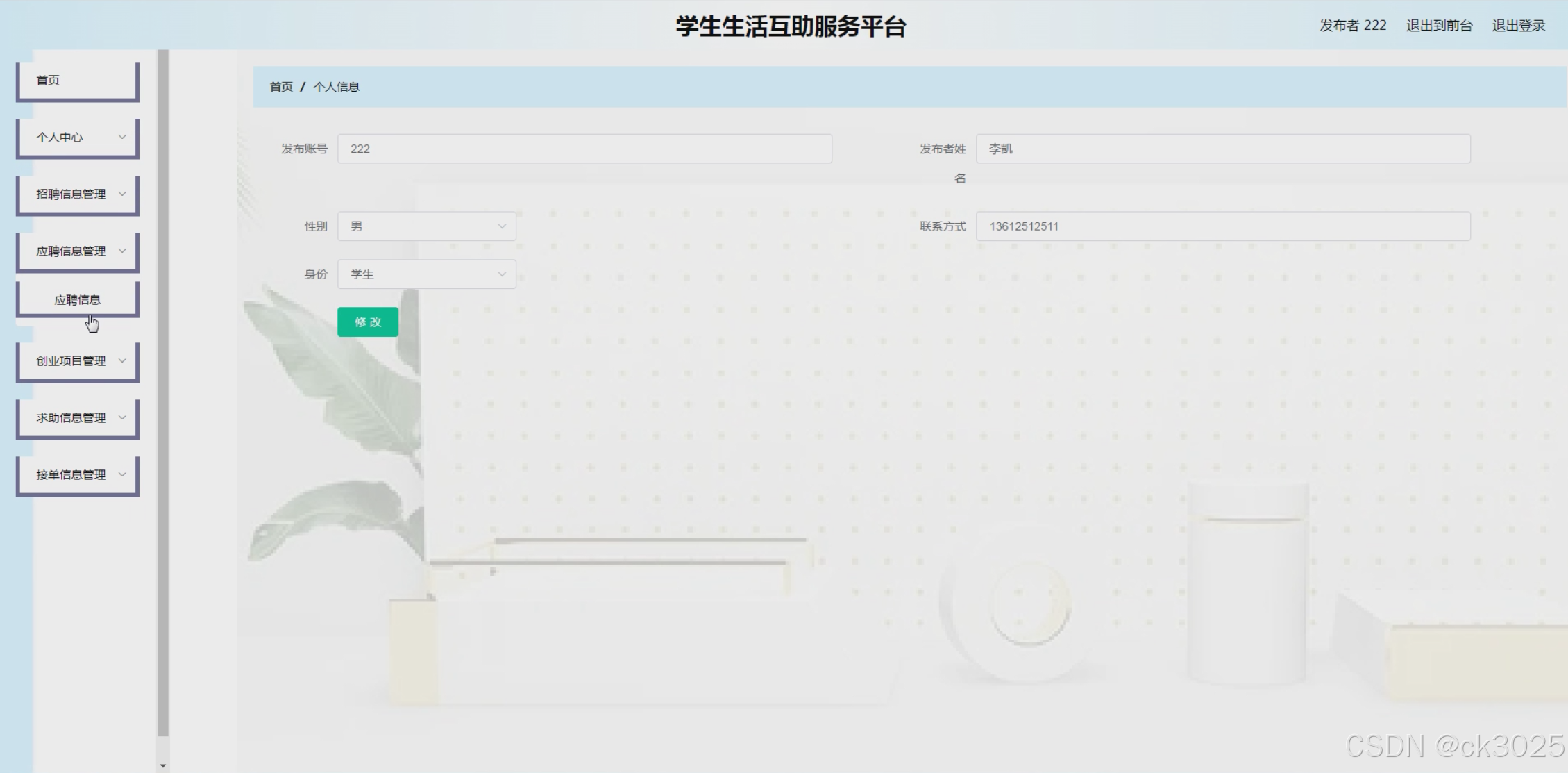Open the 应聘信息 submenu item

click(x=77, y=300)
